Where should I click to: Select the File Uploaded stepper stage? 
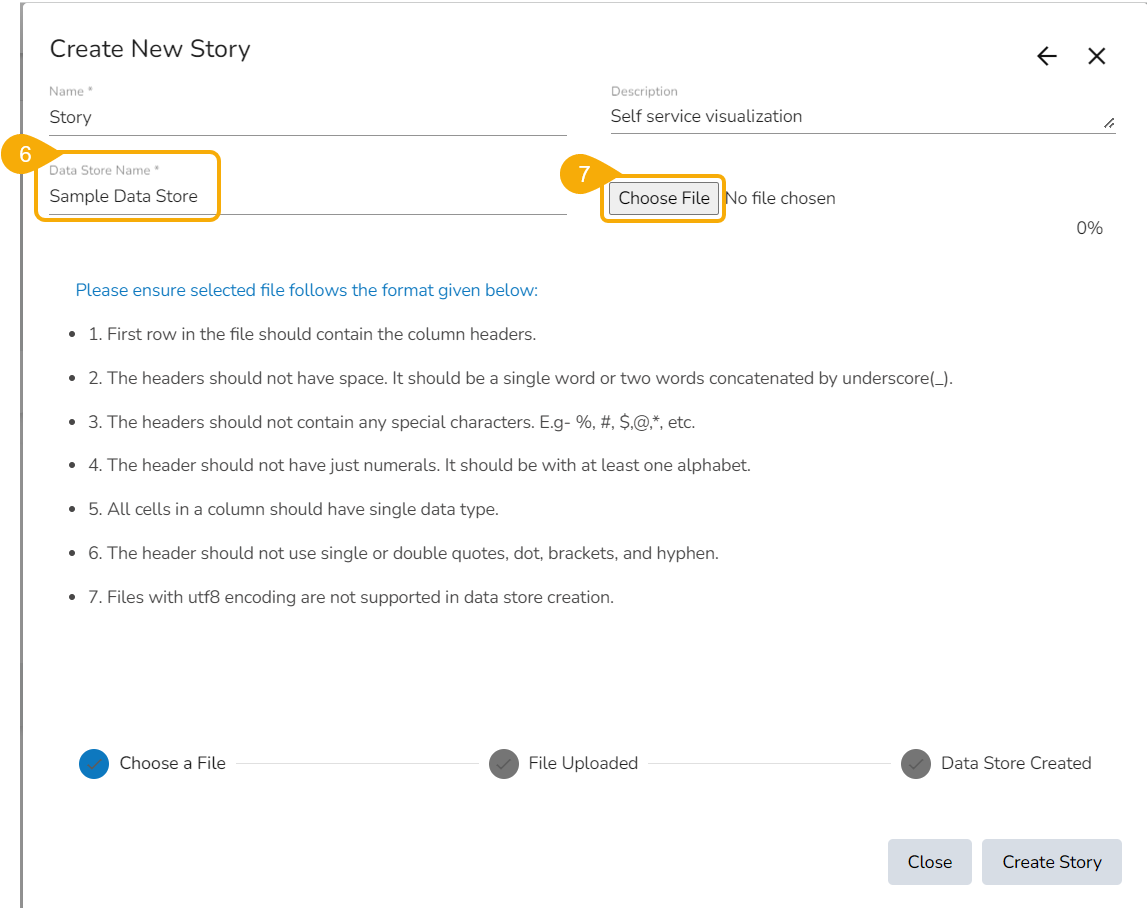pos(583,763)
